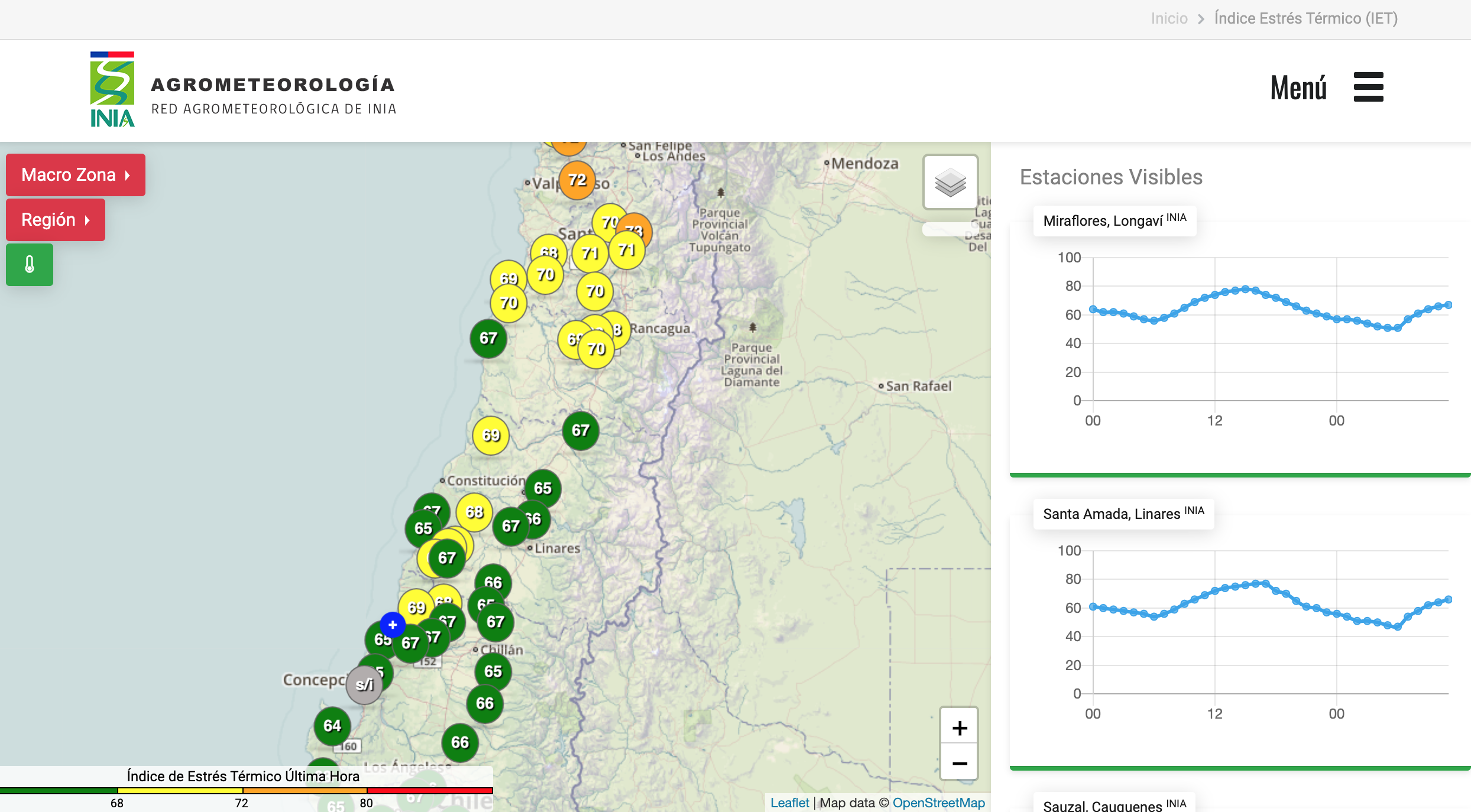Image resolution: width=1471 pixels, height=812 pixels.
Task: Click green 67 marker on the coast
Action: 488,338
